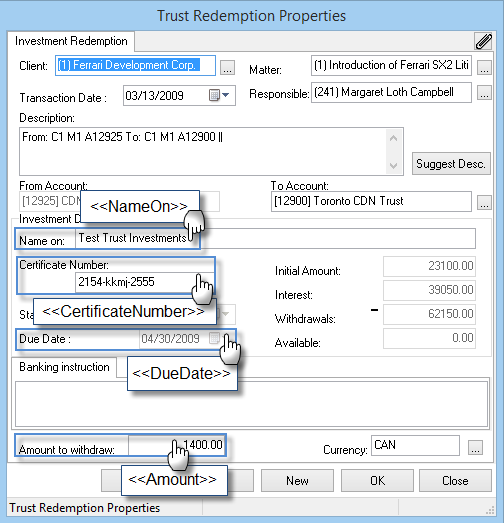Open attachments with the paperclip icon
Screen dimensions: 504x523
click(483, 41)
